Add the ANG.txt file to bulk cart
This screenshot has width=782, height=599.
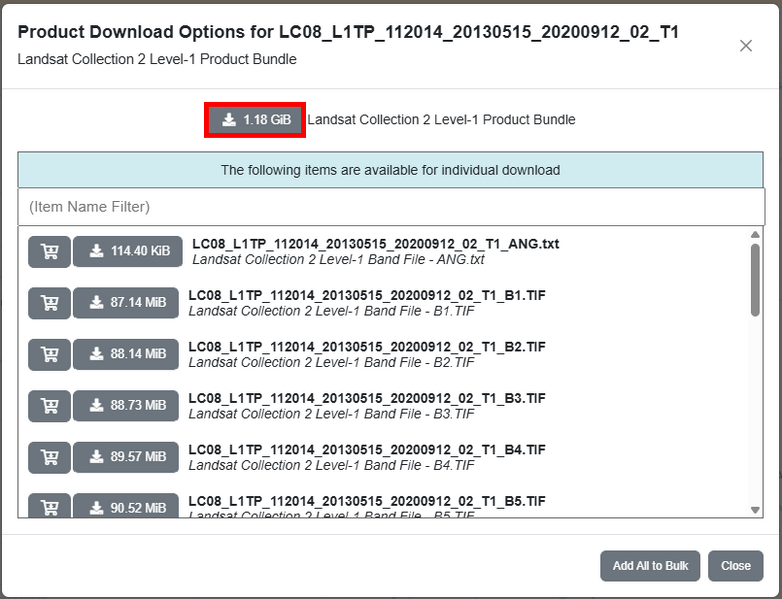tap(49, 251)
